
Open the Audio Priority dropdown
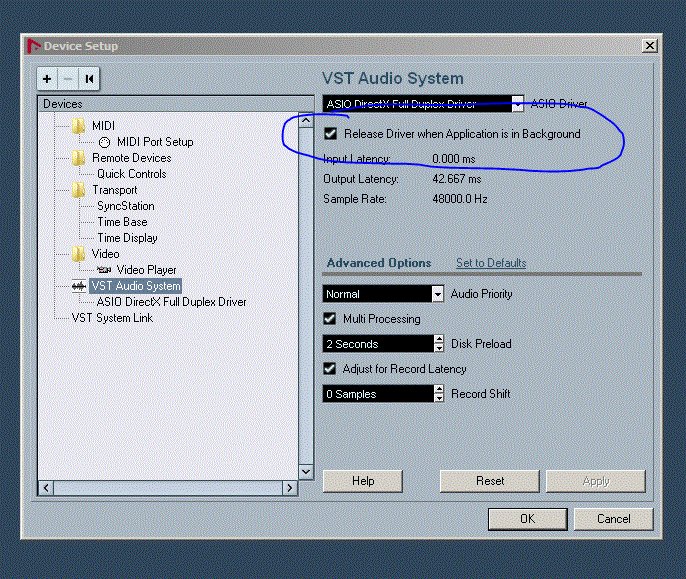pyautogui.click(x=438, y=294)
